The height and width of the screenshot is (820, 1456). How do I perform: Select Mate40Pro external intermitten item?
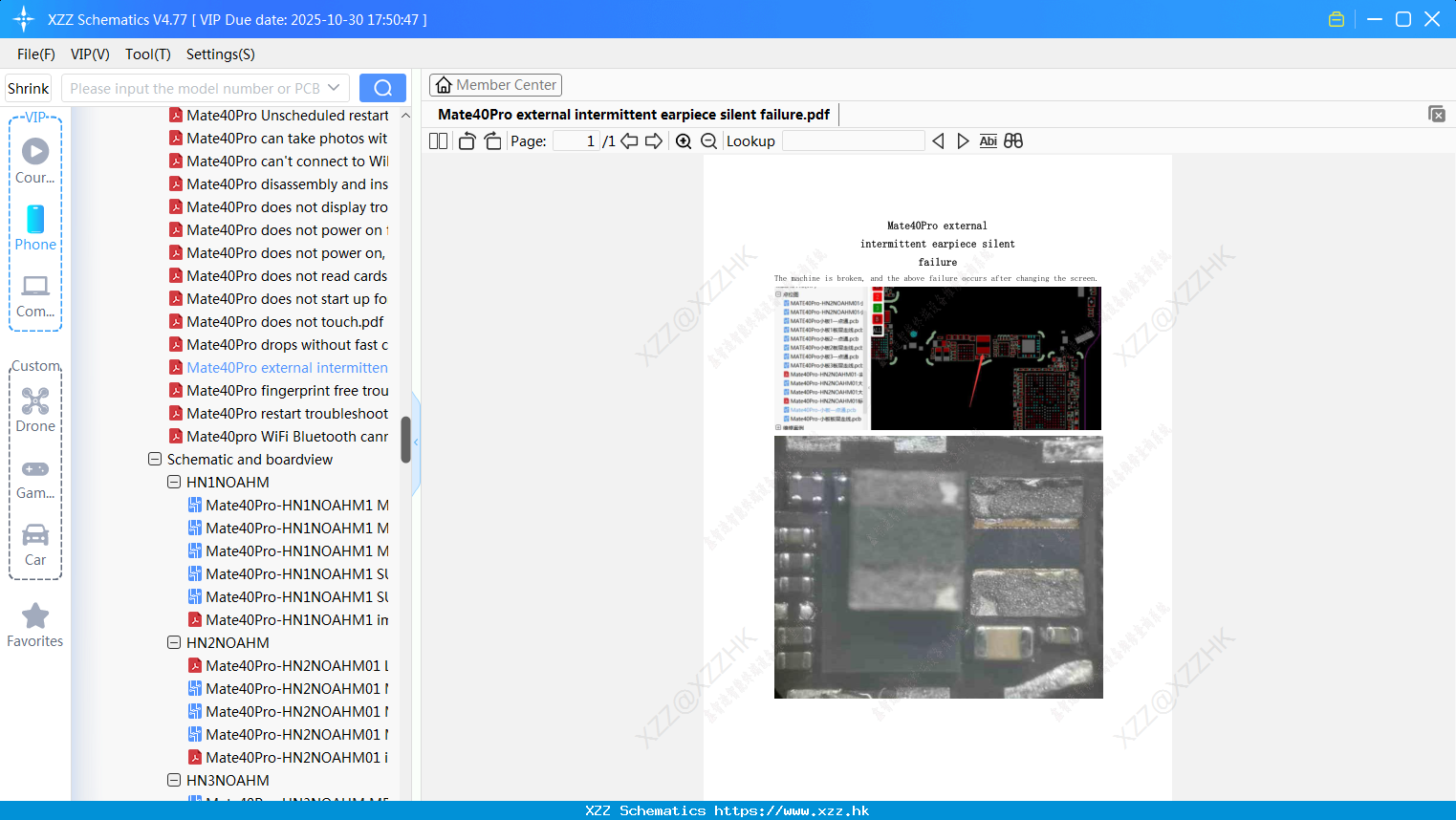pos(279,367)
